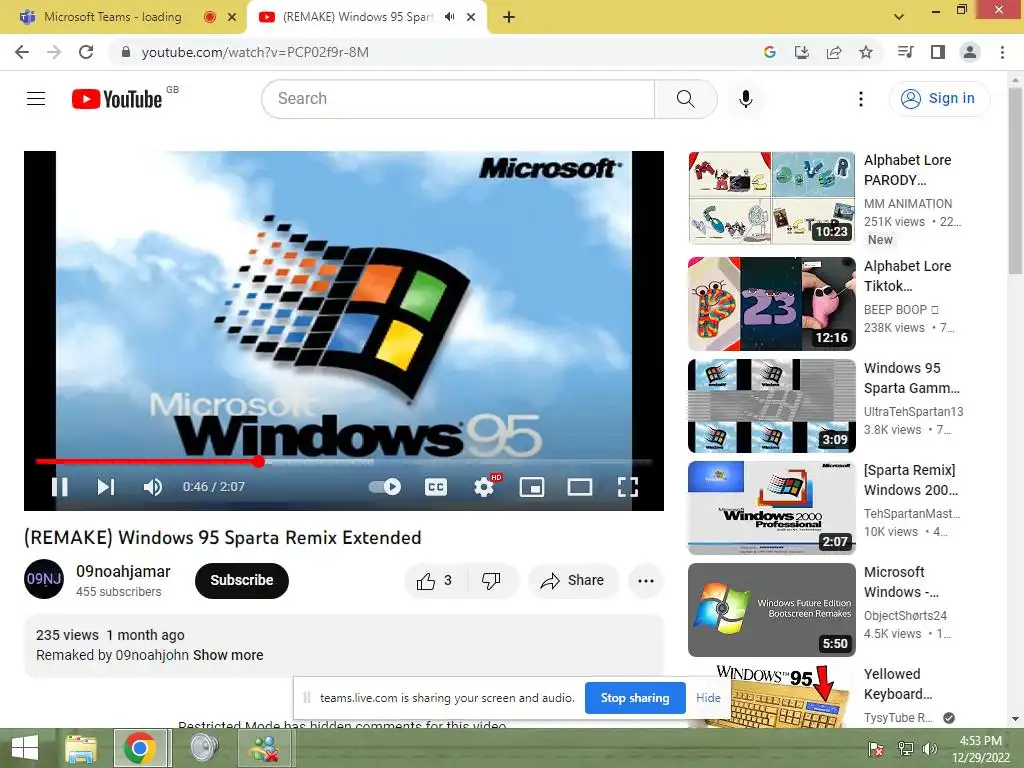This screenshot has height=768, width=1024.
Task: Switch to Microsoft Teams tab
Action: pyautogui.click(x=112, y=17)
